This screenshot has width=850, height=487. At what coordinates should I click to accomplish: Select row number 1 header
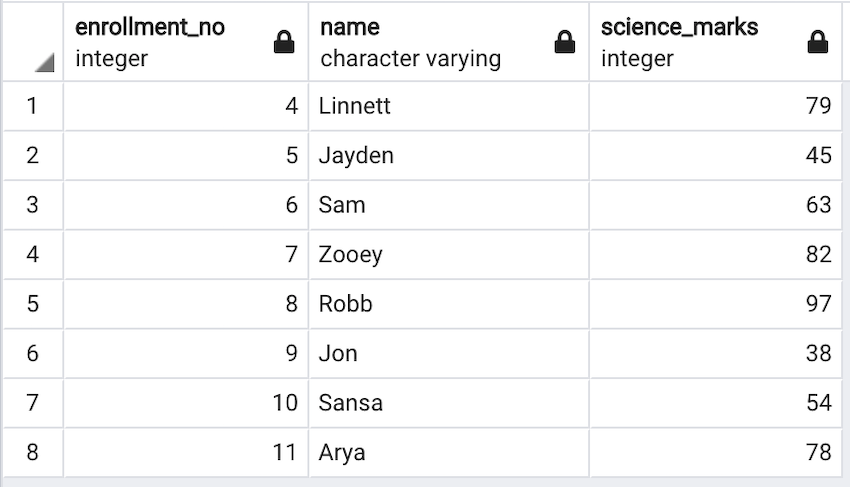point(32,105)
